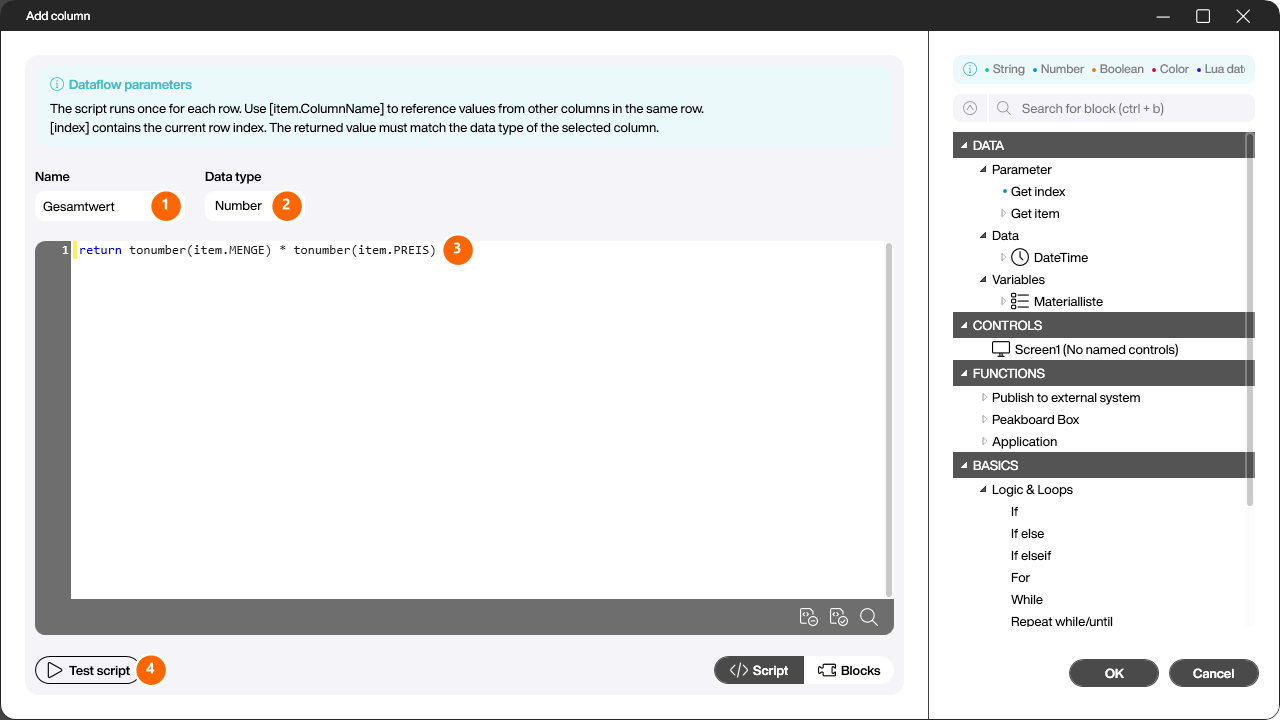This screenshot has height=720, width=1280.
Task: Click the Screen1 monitor icon
Action: point(1001,349)
